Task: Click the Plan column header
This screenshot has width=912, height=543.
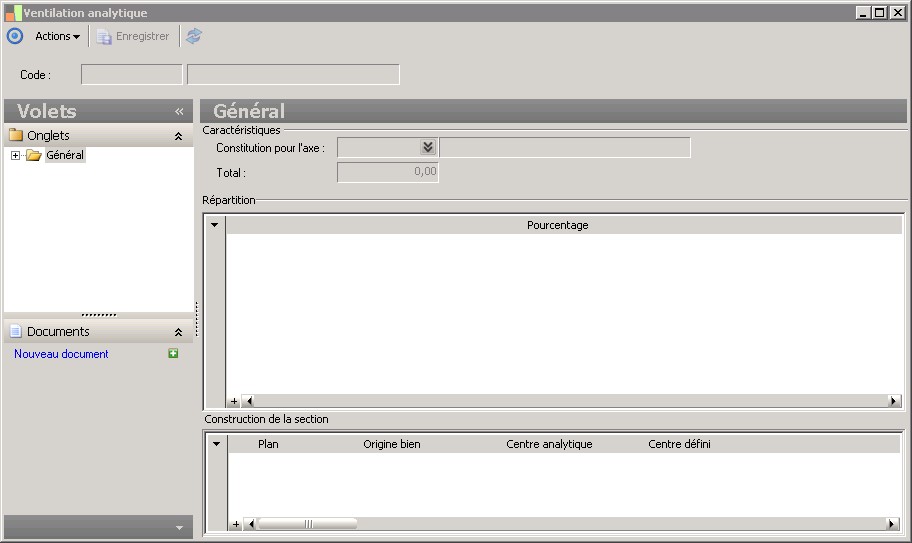Action: tap(268, 444)
